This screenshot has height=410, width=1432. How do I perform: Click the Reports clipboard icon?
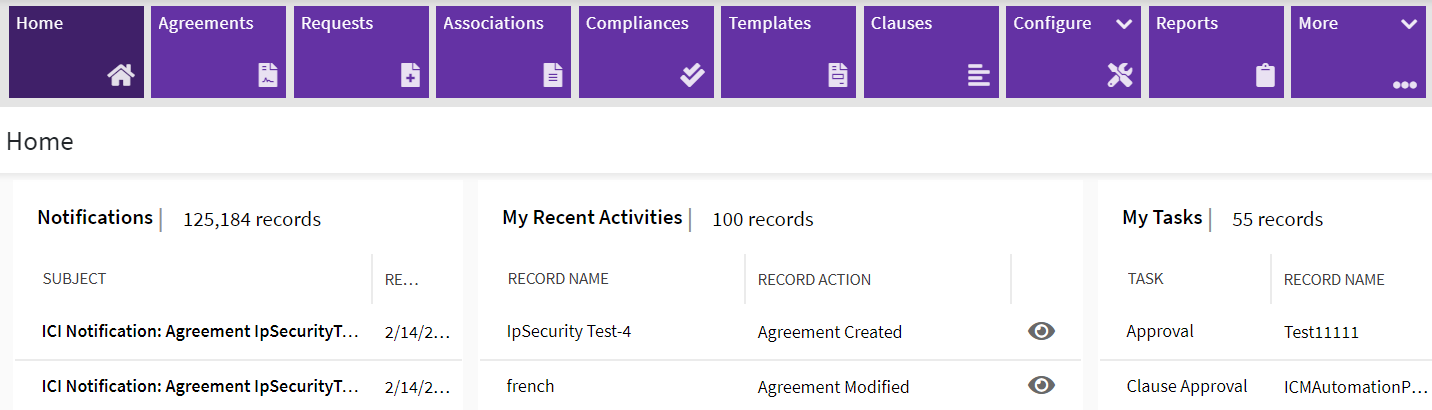tap(1265, 76)
